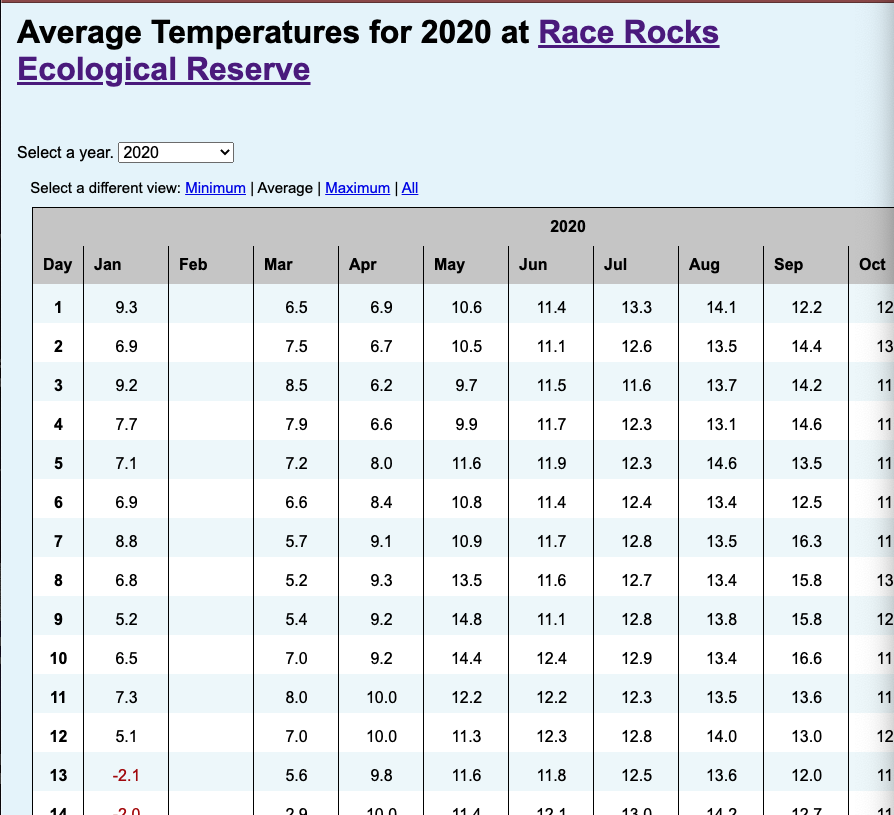Click the 'May' column header
The image size is (894, 815).
pos(449,265)
